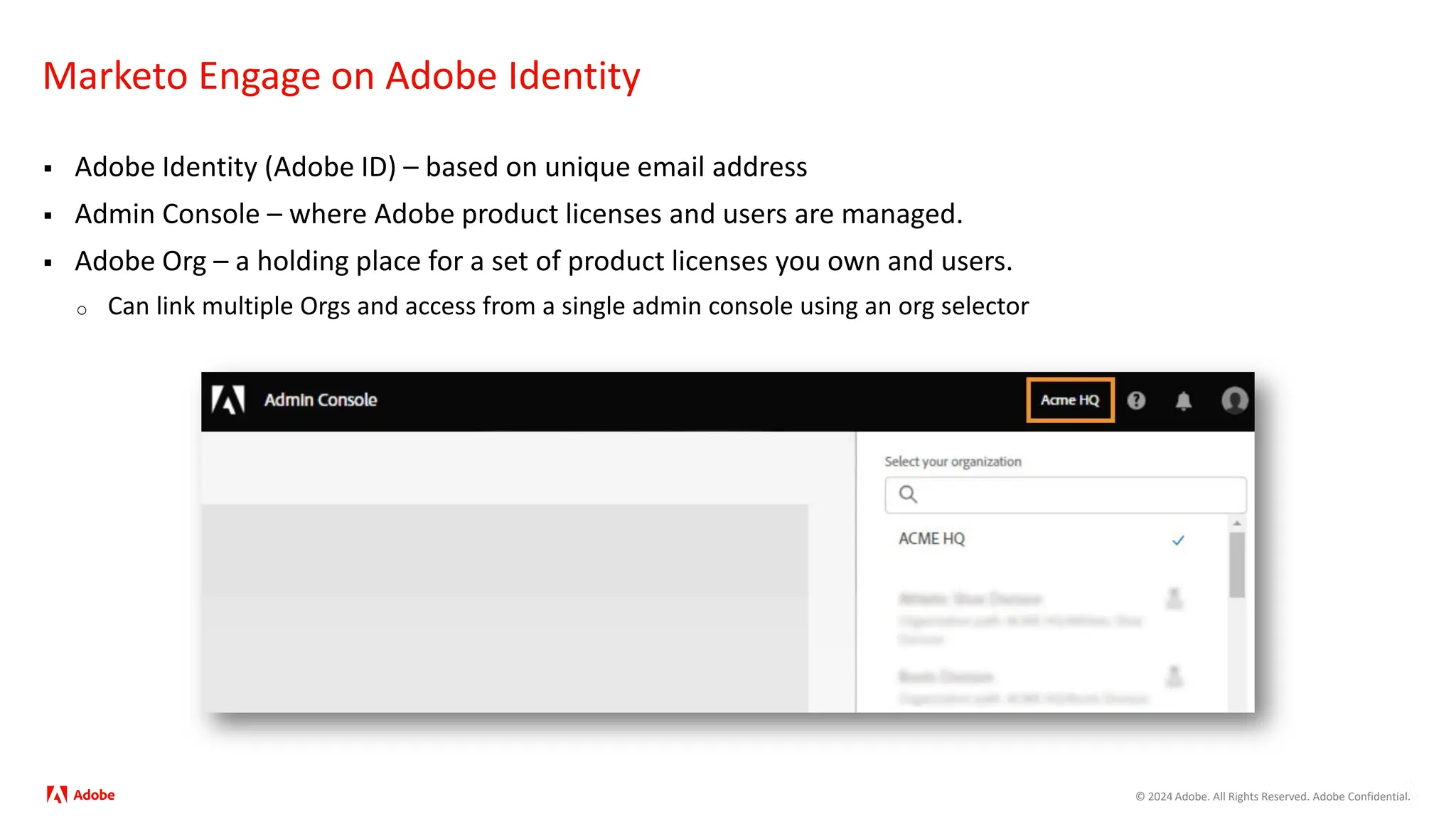Click the Adobe logo in Admin Console header
Viewport: 1456px width, 819px height.
[x=228, y=400]
